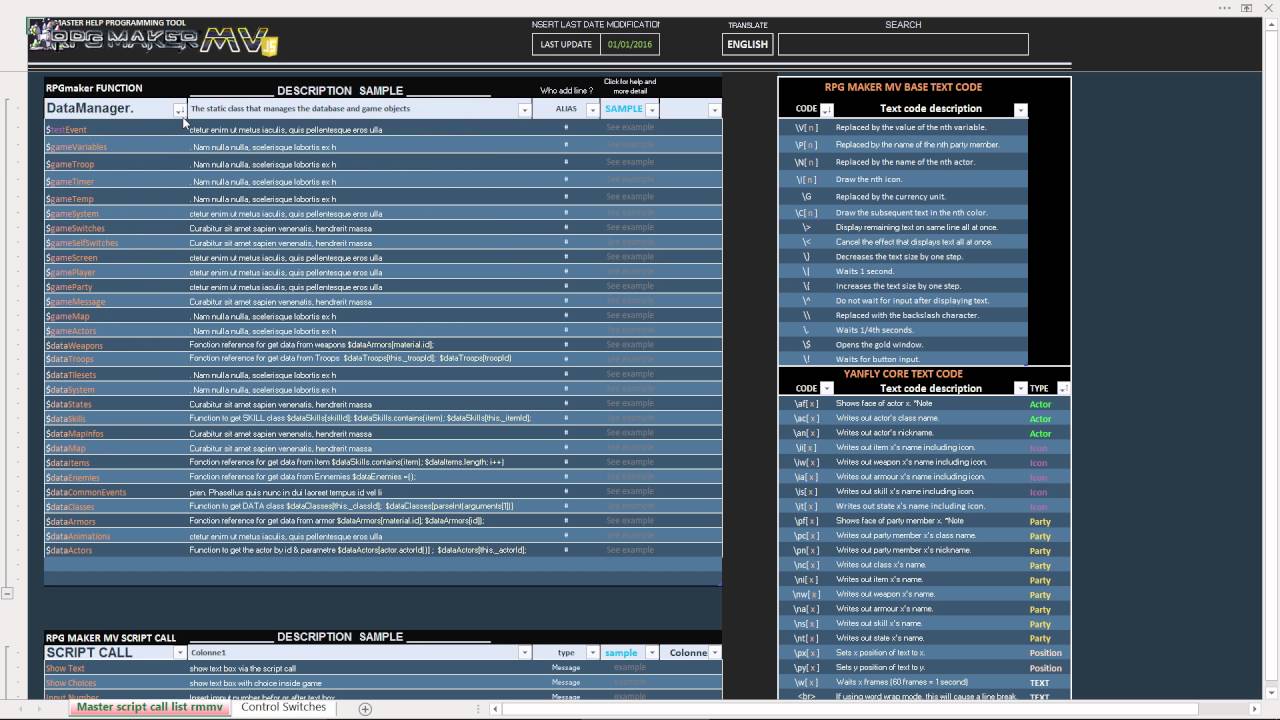Select the Position type cell in the \px[x] row
This screenshot has height=720, width=1280.
[x=1046, y=653]
